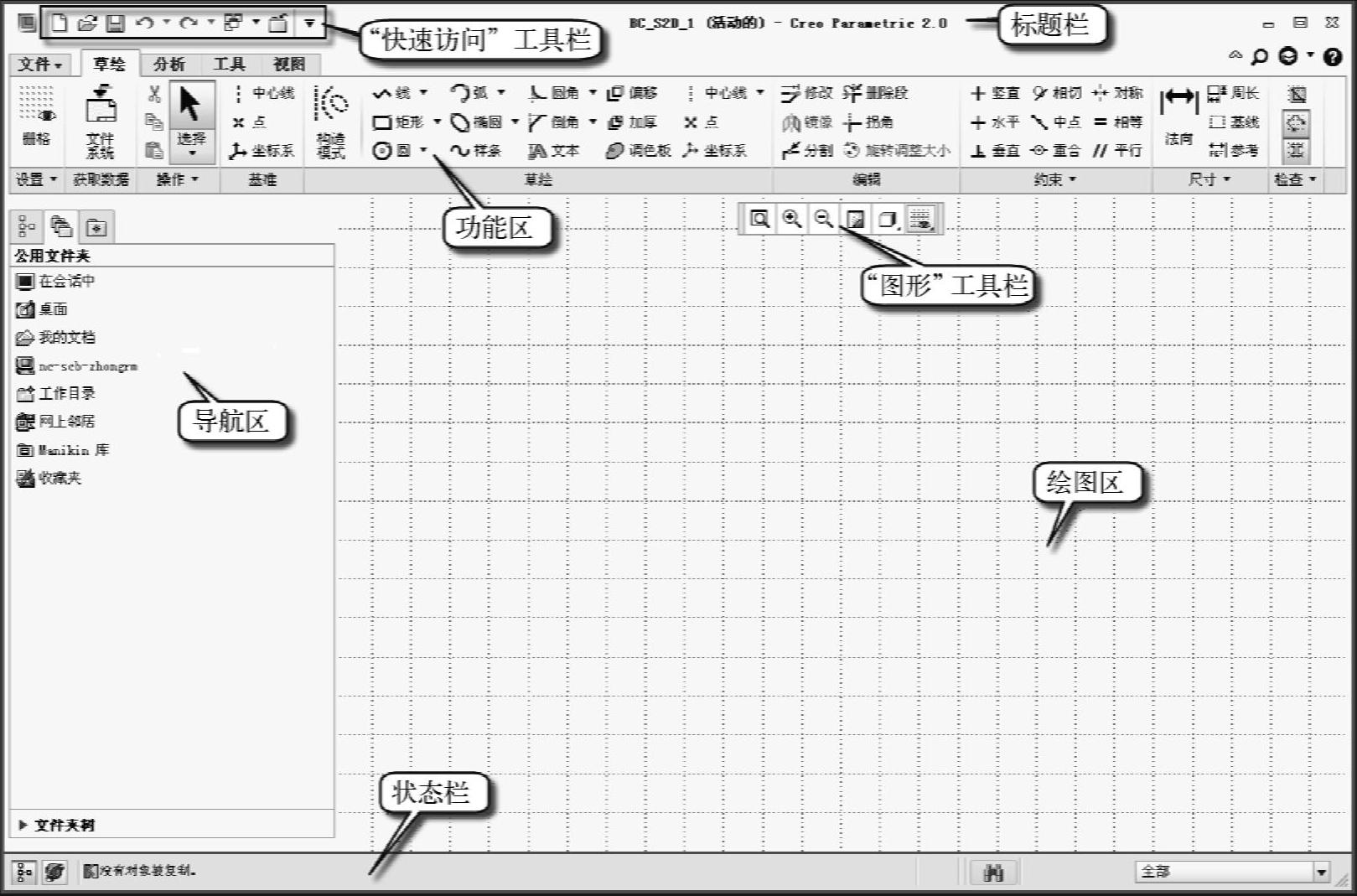Zoom in using the graphics toolbar
The image size is (1357, 896).
coord(791,220)
